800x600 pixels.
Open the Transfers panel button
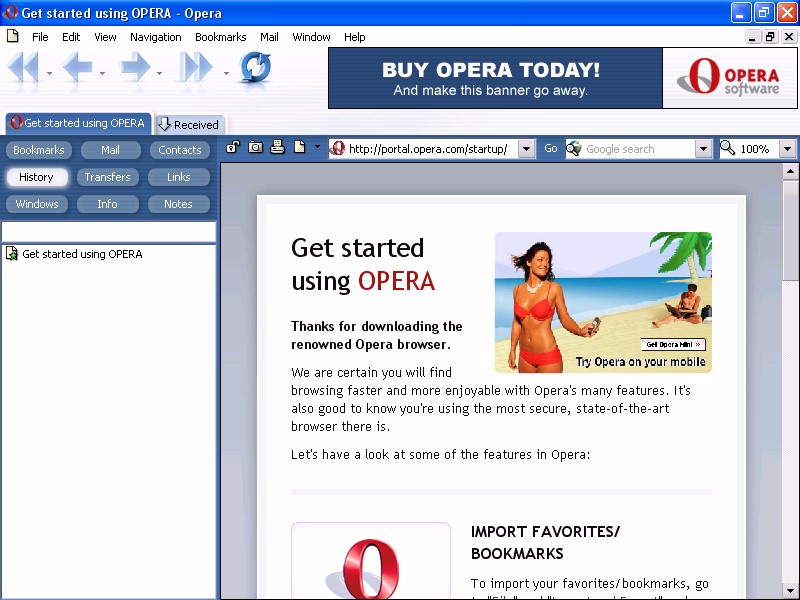tap(107, 177)
